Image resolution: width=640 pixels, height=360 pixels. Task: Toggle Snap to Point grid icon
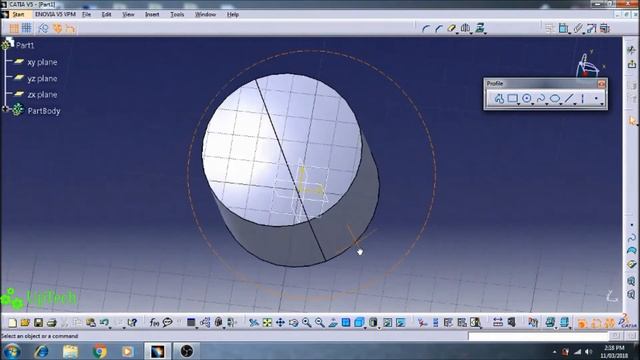[x=27, y=28]
